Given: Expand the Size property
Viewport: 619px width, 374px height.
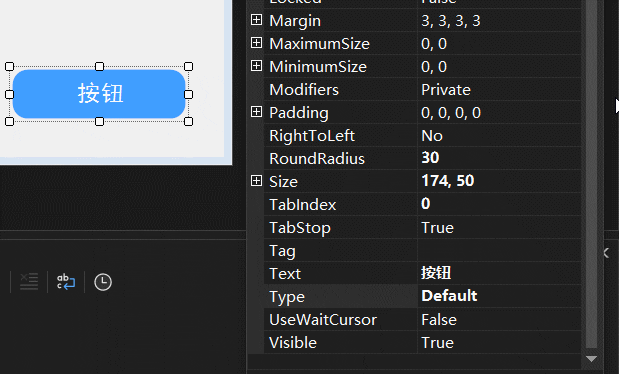Looking at the screenshot, I should (x=256, y=181).
